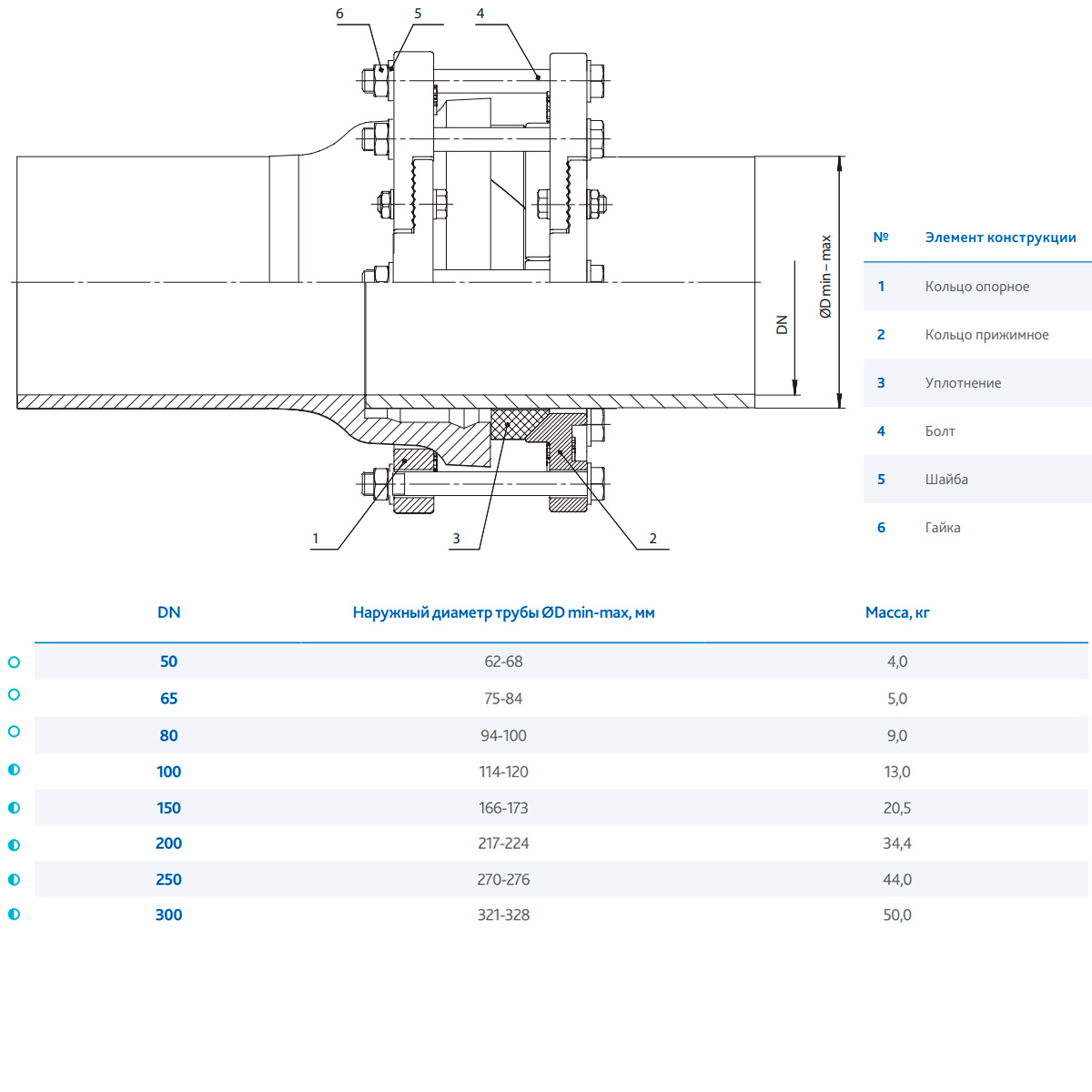1092x1092 pixels.
Task: Click the half-filled circle beside DN 100
Action: tap(14, 770)
